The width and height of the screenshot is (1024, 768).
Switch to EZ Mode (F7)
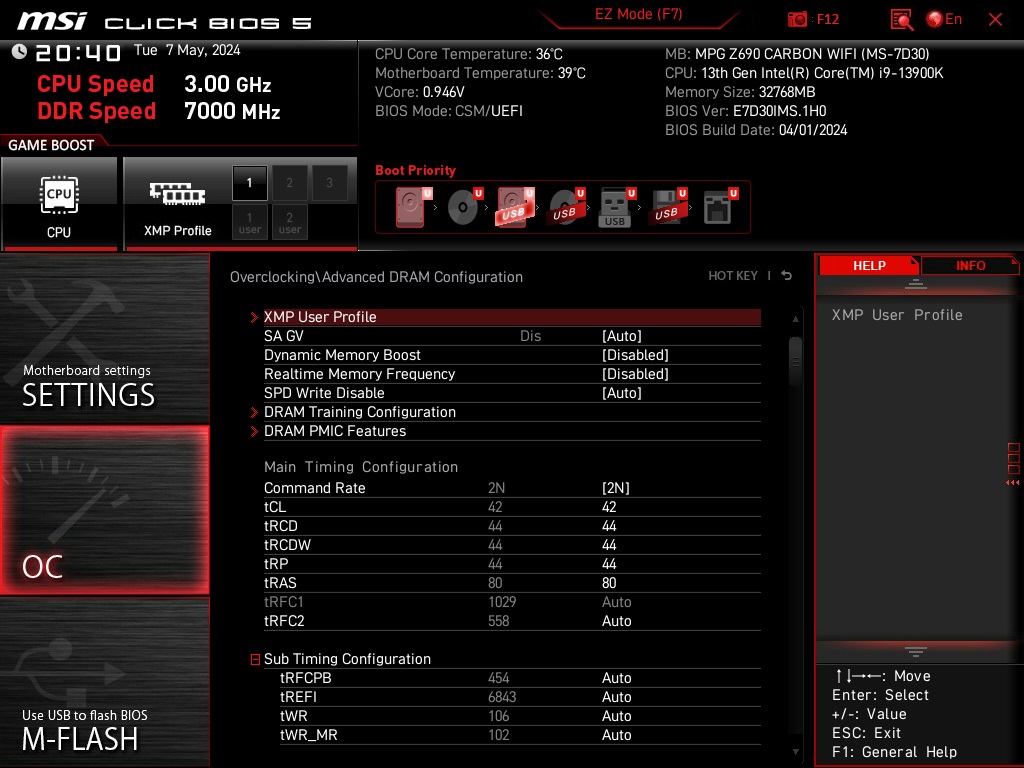[638, 14]
